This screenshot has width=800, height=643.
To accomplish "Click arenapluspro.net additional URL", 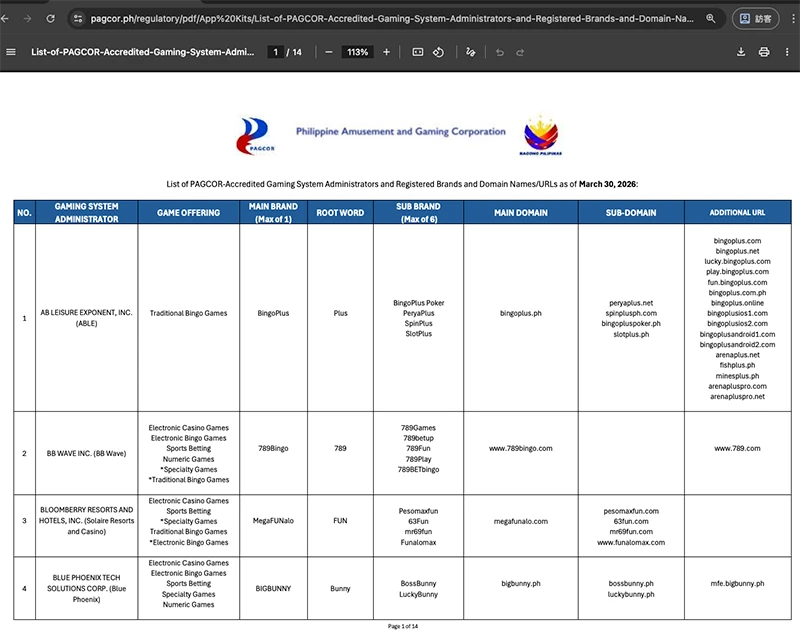I will (737, 396).
